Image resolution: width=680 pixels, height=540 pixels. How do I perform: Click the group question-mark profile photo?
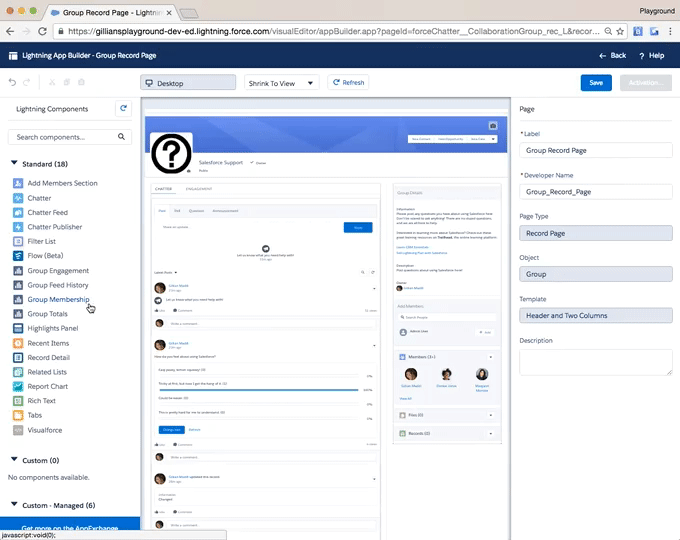click(x=171, y=154)
